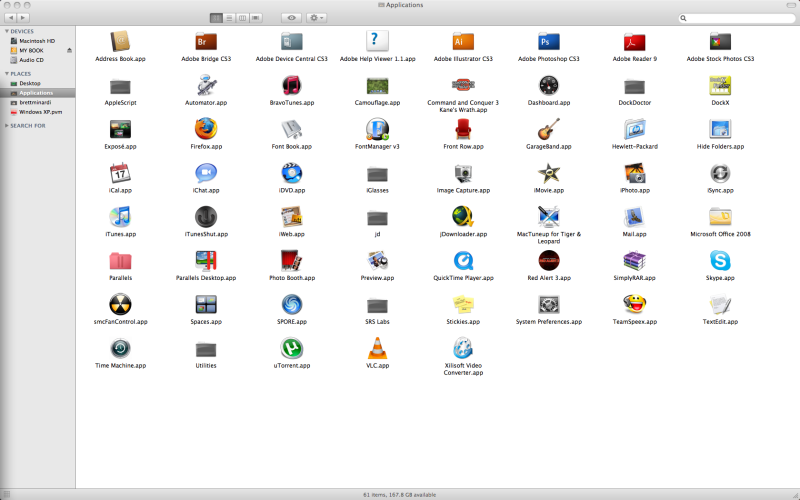Screen dimensions: 800x500
Task: Open the Microsoft Office 2008 folder
Action: click(720, 216)
